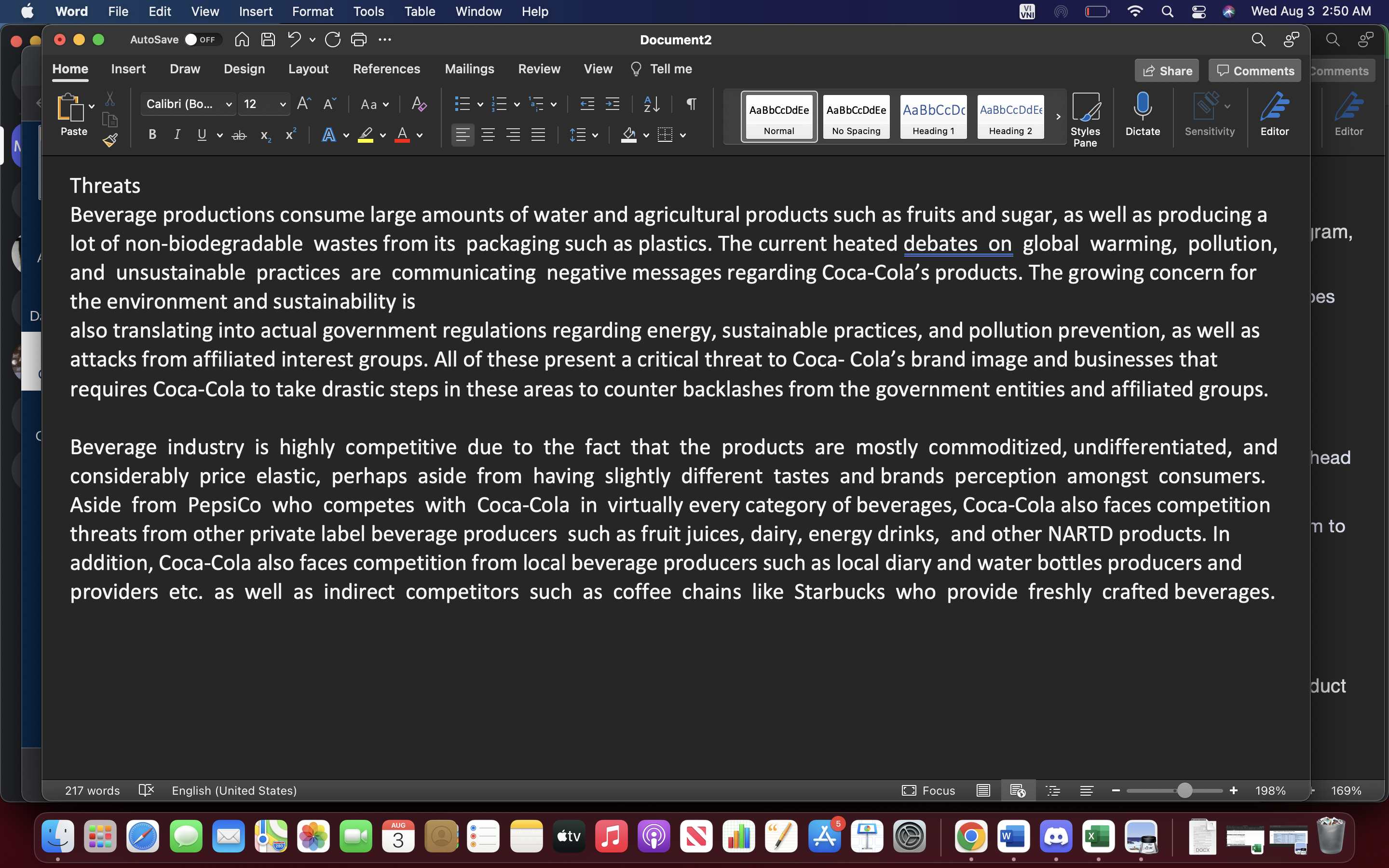Viewport: 1389px width, 868px height.
Task: Apply subscript formatting
Action: [265, 136]
